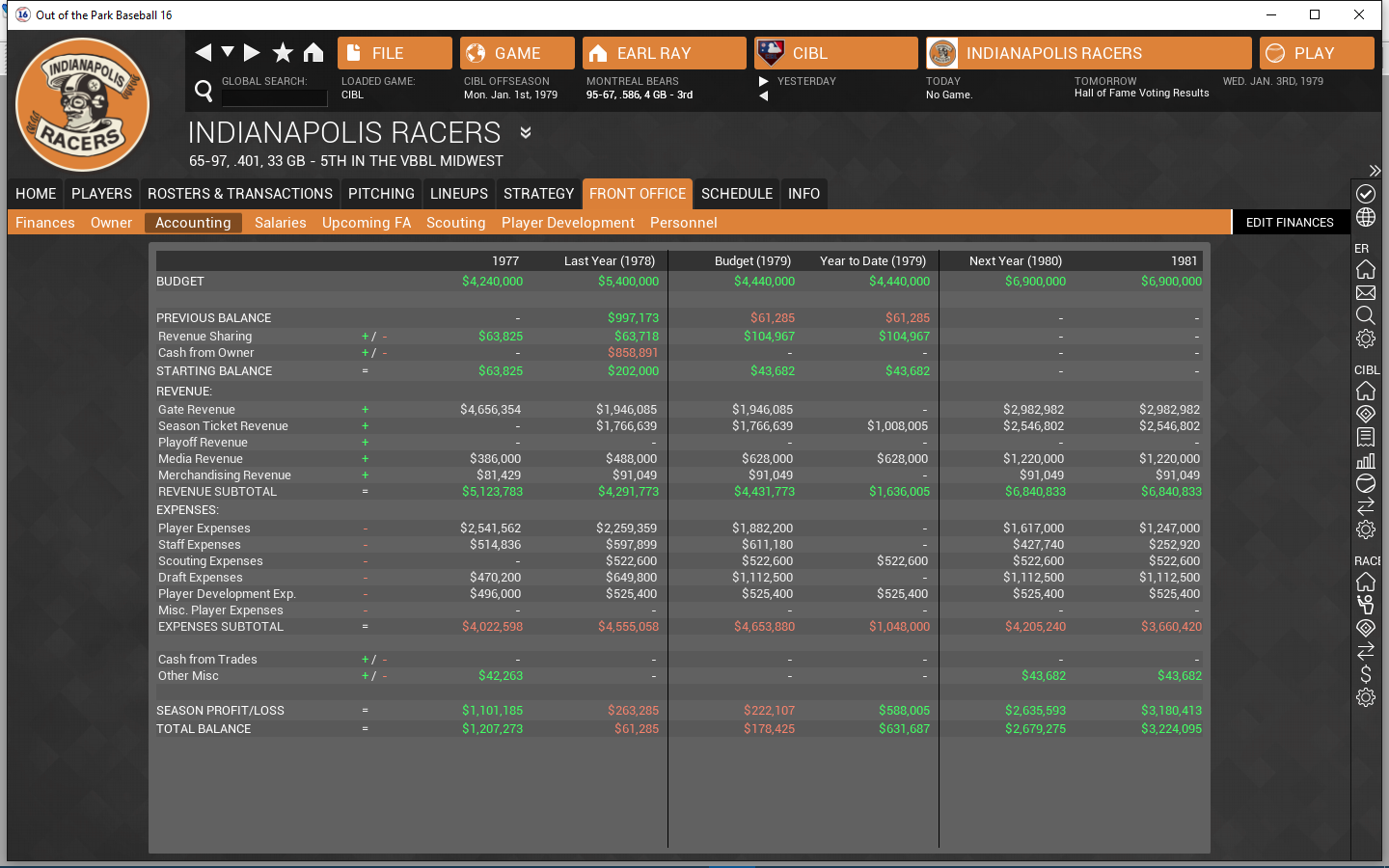
Task: Open the LINEUPS tab
Action: [459, 194]
